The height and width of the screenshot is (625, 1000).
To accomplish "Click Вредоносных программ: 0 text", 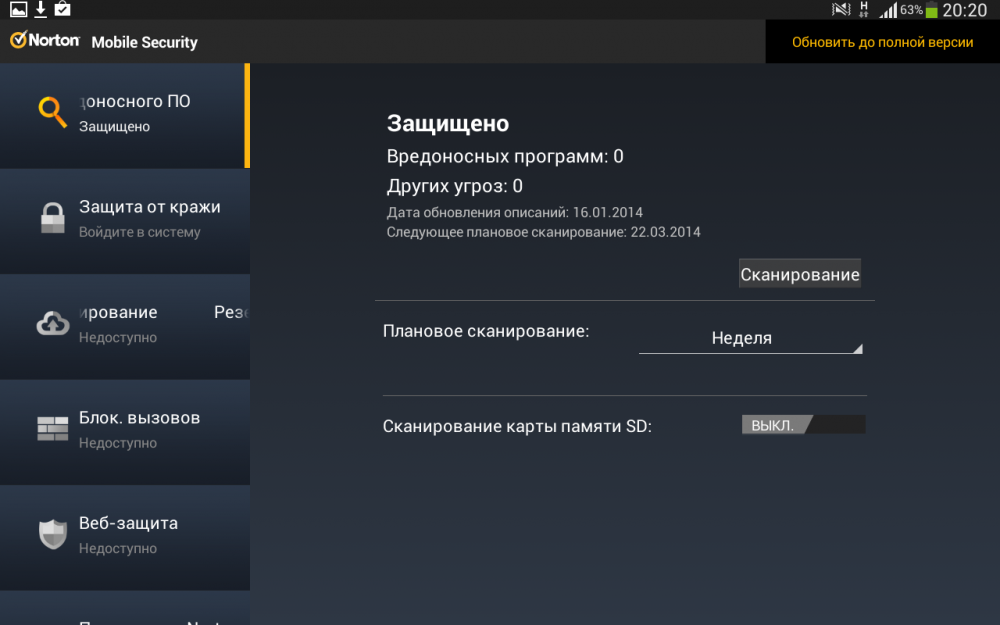I will click(505, 156).
